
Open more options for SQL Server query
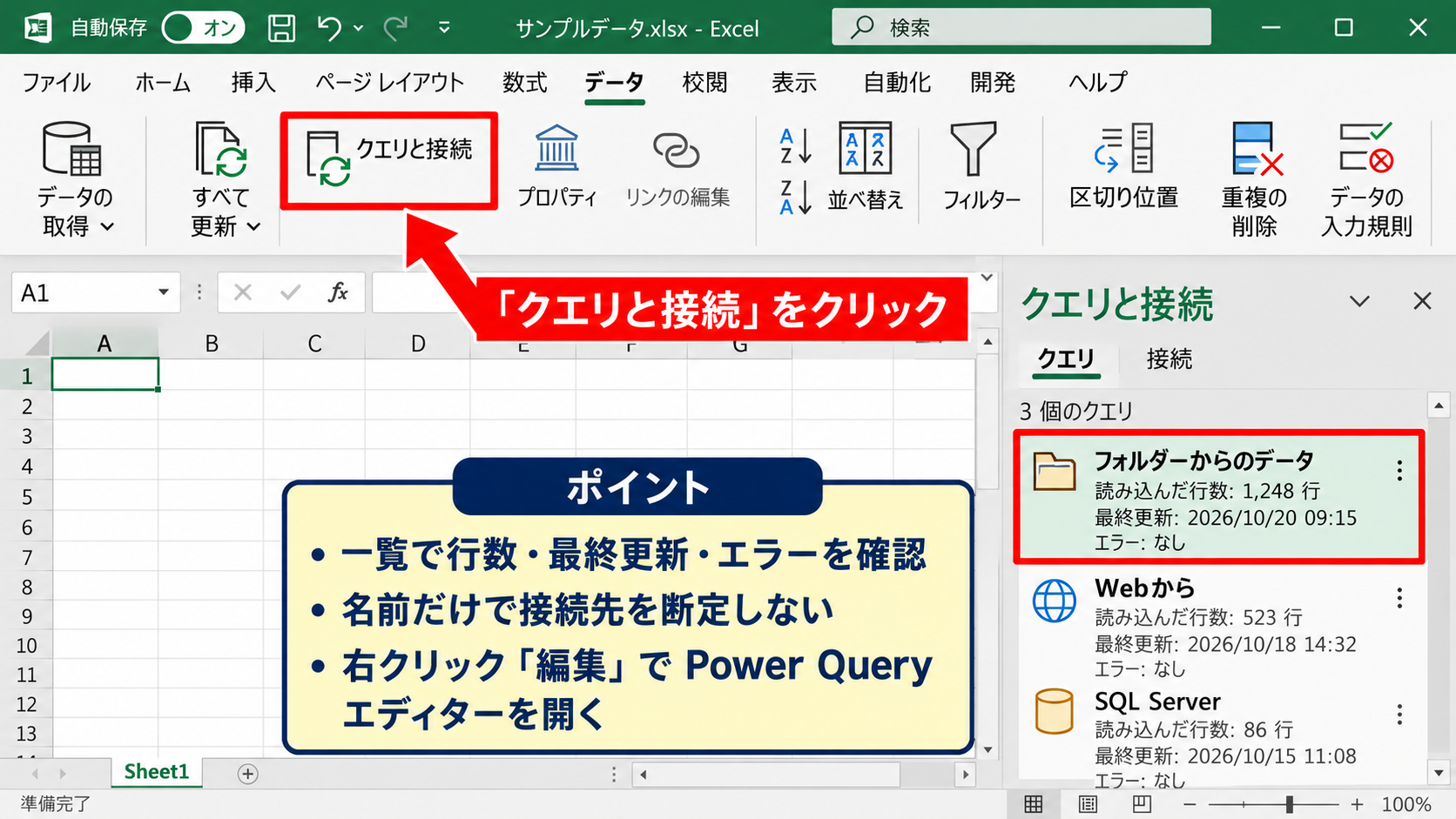tap(1399, 715)
